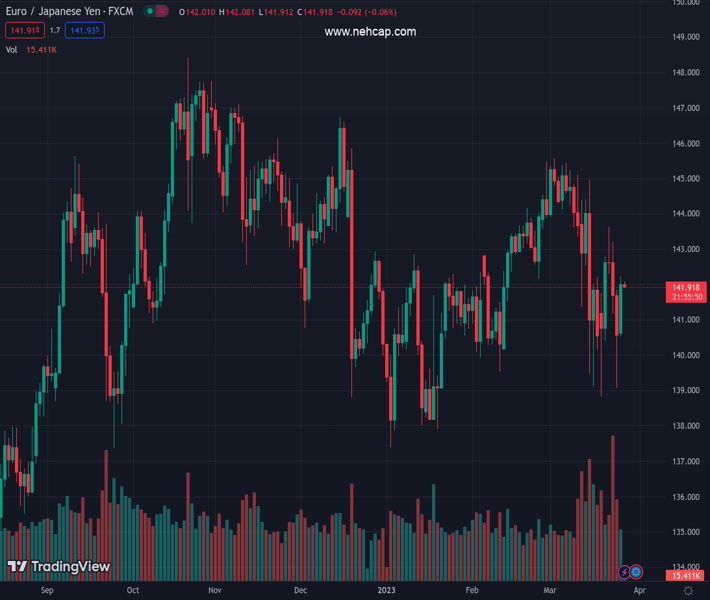Click the Sep label on time axis
Image resolution: width=710 pixels, height=600 pixels.
[47, 591]
